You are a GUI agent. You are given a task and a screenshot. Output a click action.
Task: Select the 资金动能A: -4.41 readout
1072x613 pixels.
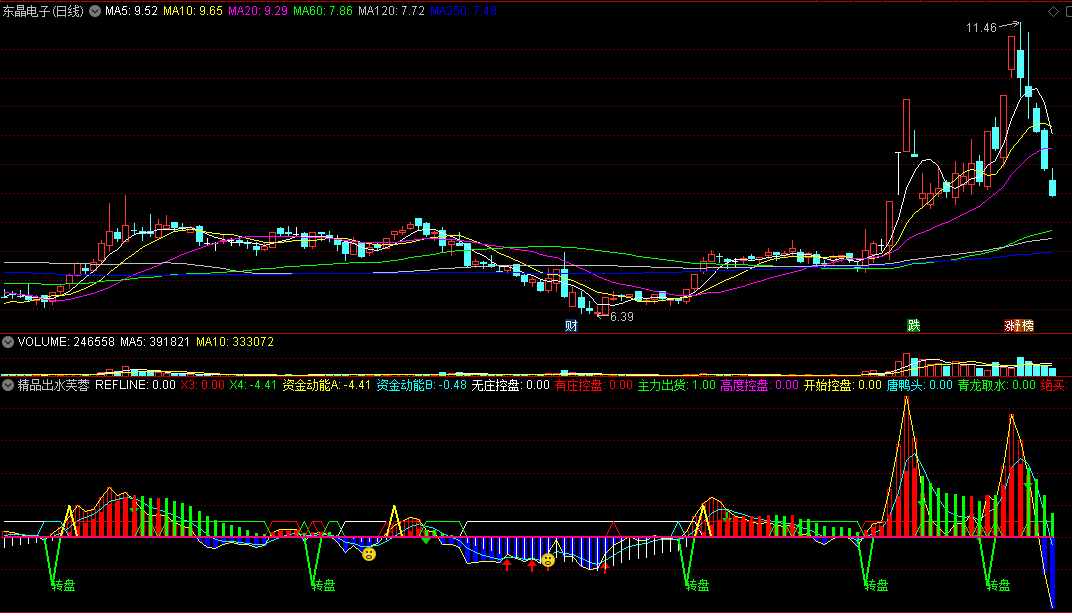327,385
